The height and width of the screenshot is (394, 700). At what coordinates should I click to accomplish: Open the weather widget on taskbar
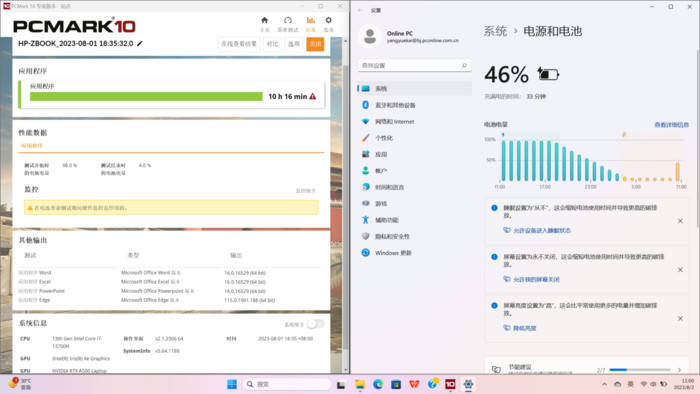(x=20, y=384)
